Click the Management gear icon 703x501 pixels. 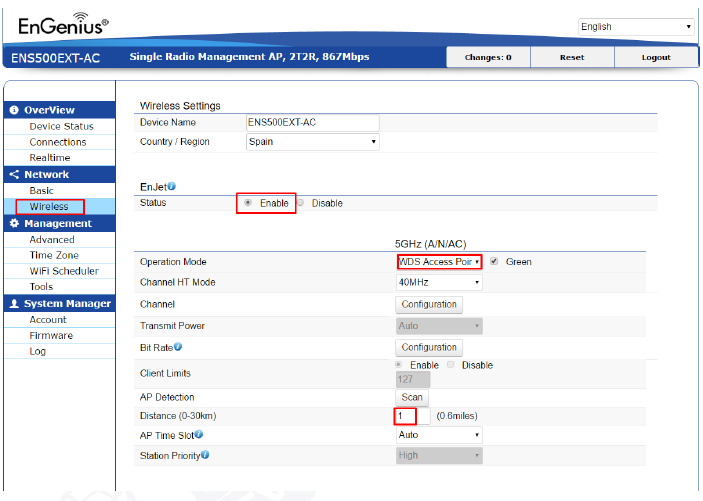point(14,223)
